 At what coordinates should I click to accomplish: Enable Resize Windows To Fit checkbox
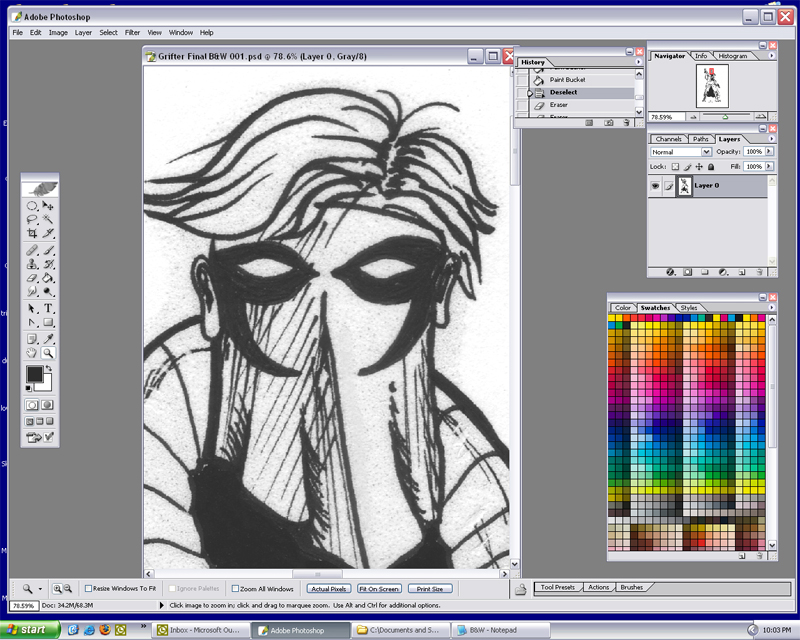click(x=88, y=588)
